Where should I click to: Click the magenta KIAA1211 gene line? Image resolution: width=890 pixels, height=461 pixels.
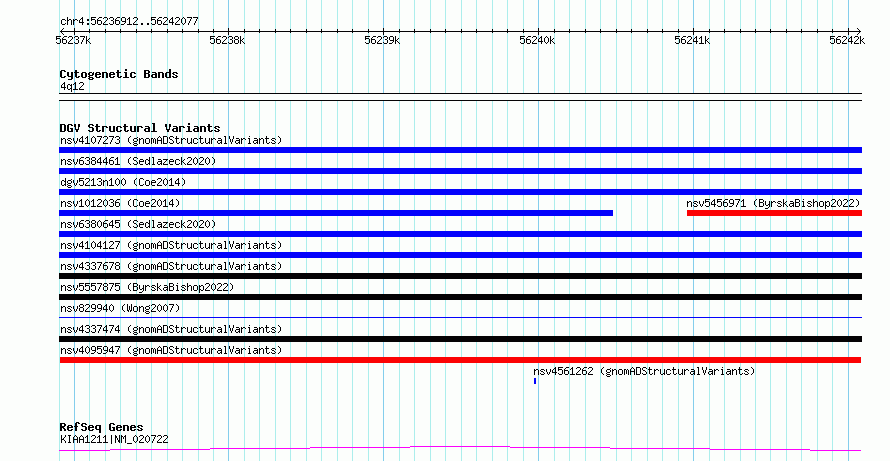pos(460,449)
